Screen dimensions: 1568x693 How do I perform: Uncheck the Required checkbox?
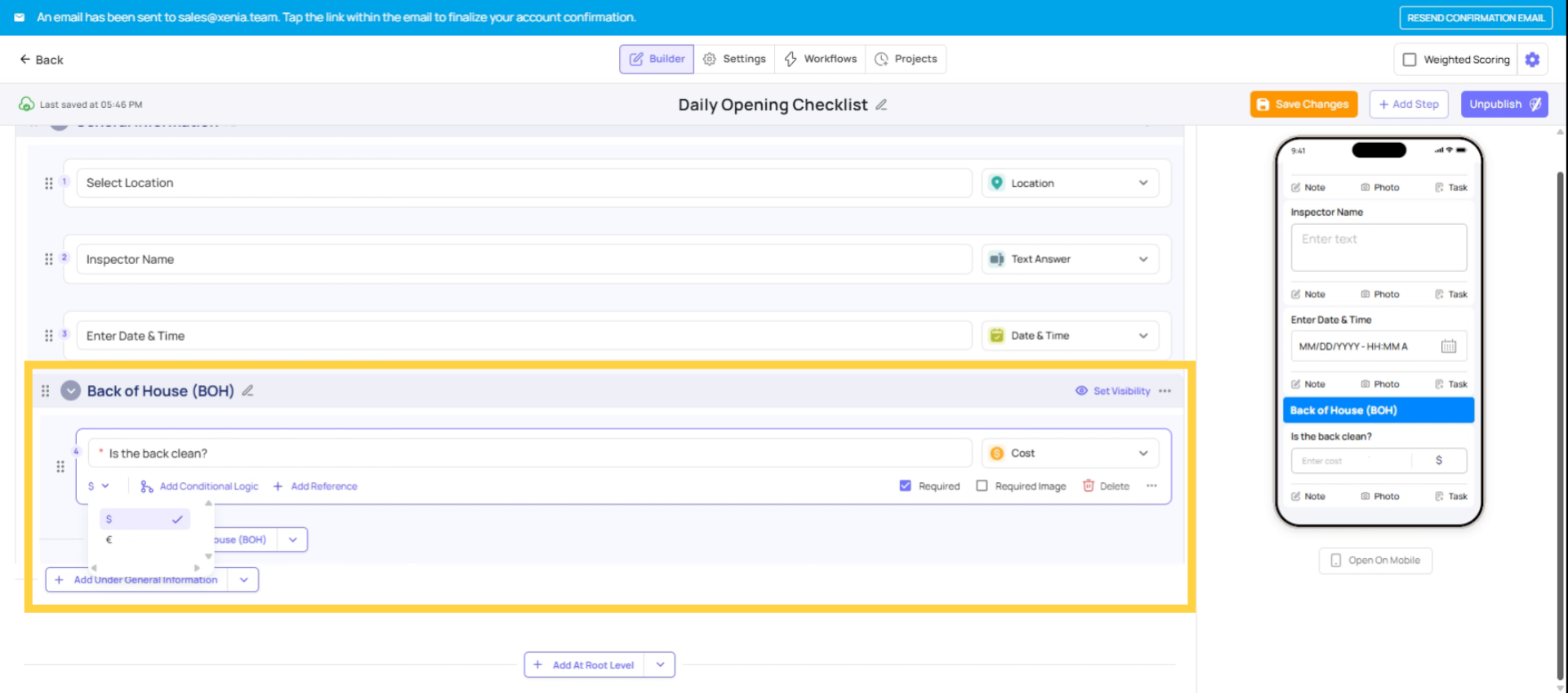pyautogui.click(x=905, y=486)
